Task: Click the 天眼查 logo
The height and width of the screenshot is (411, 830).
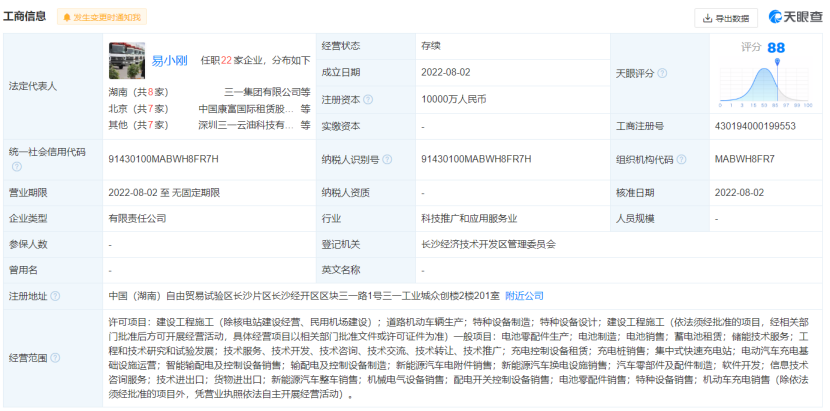Action: tap(796, 17)
